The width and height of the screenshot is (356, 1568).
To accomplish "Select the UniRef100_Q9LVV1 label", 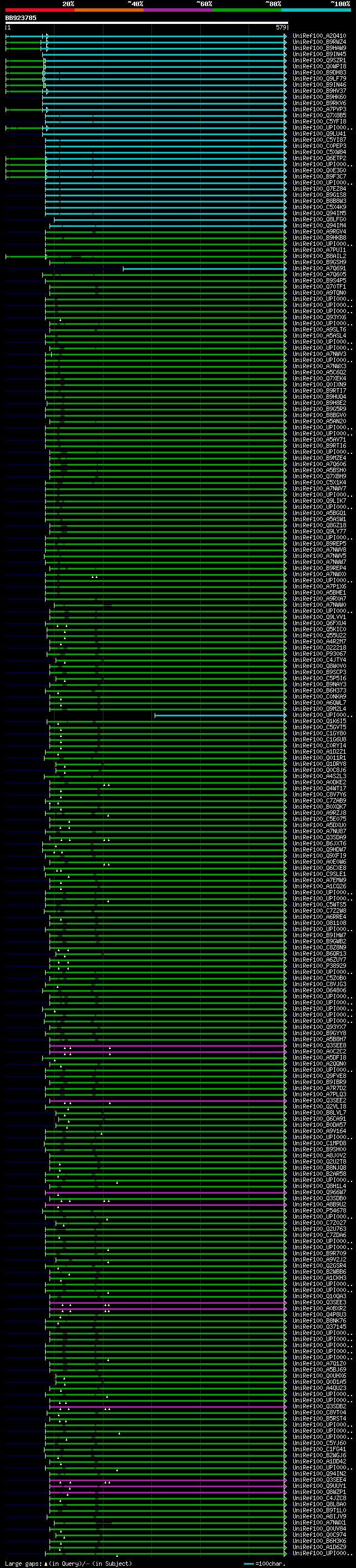I will coord(319,617).
